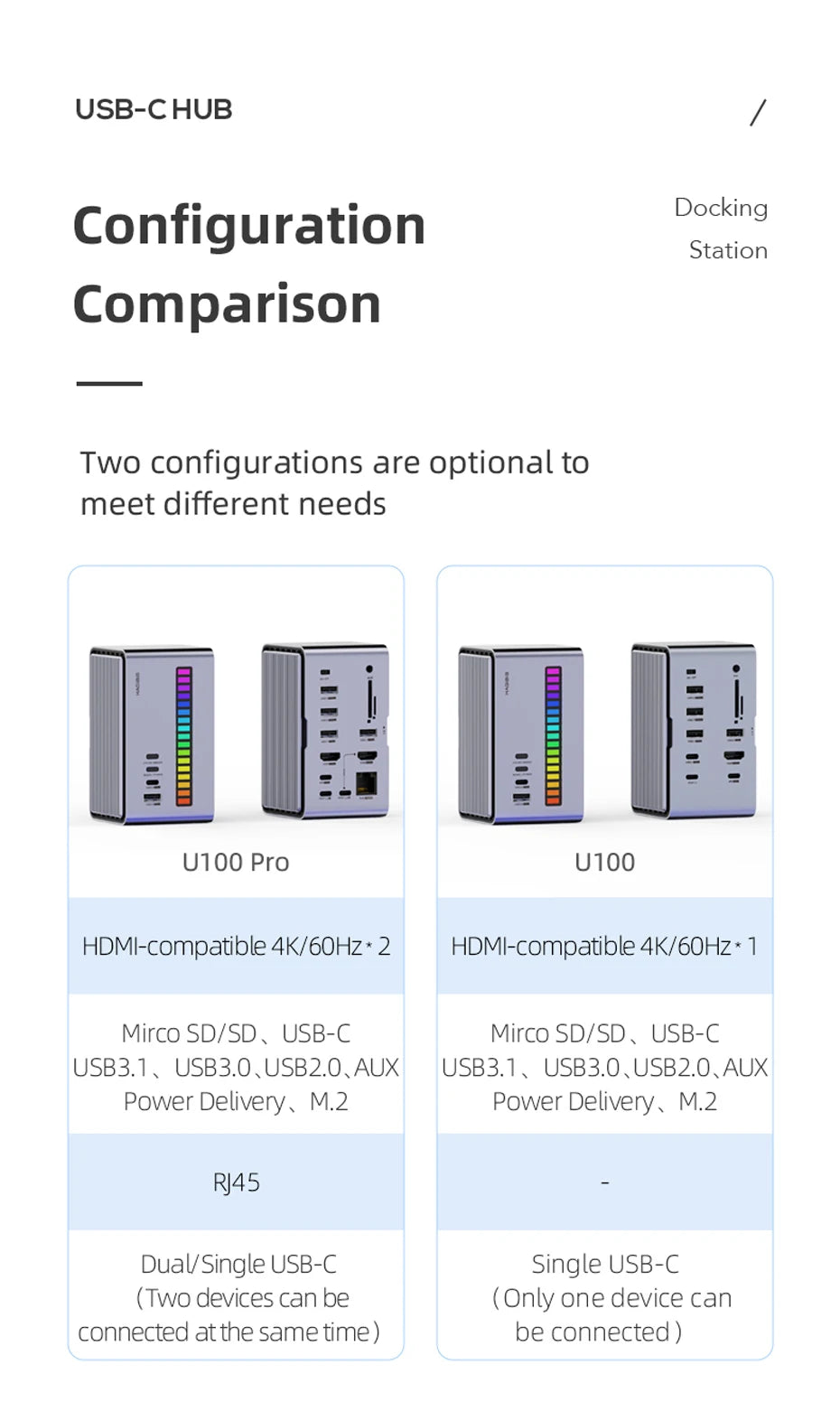
Task: Select the U100 model label
Action: point(604,862)
